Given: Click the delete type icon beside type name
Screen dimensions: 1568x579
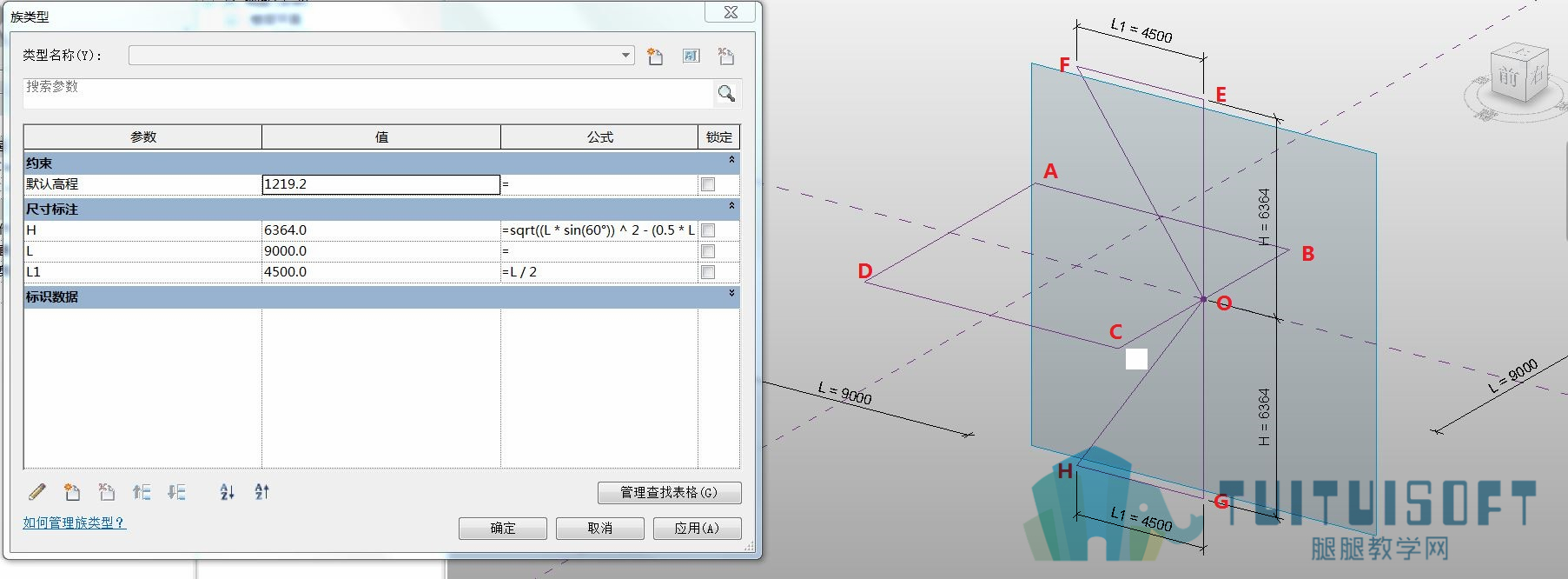Looking at the screenshot, I should [x=726, y=57].
